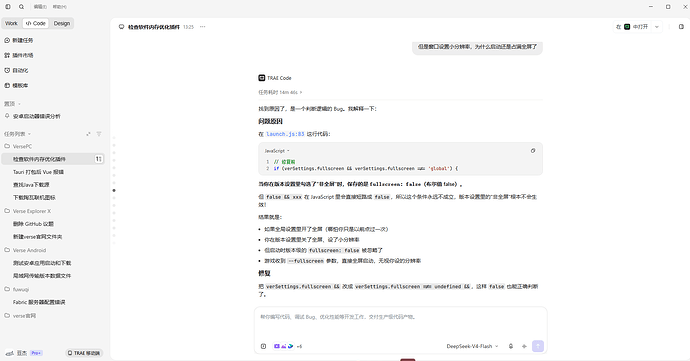Open the 帮助 menu in the title bar

tap(59, 7)
